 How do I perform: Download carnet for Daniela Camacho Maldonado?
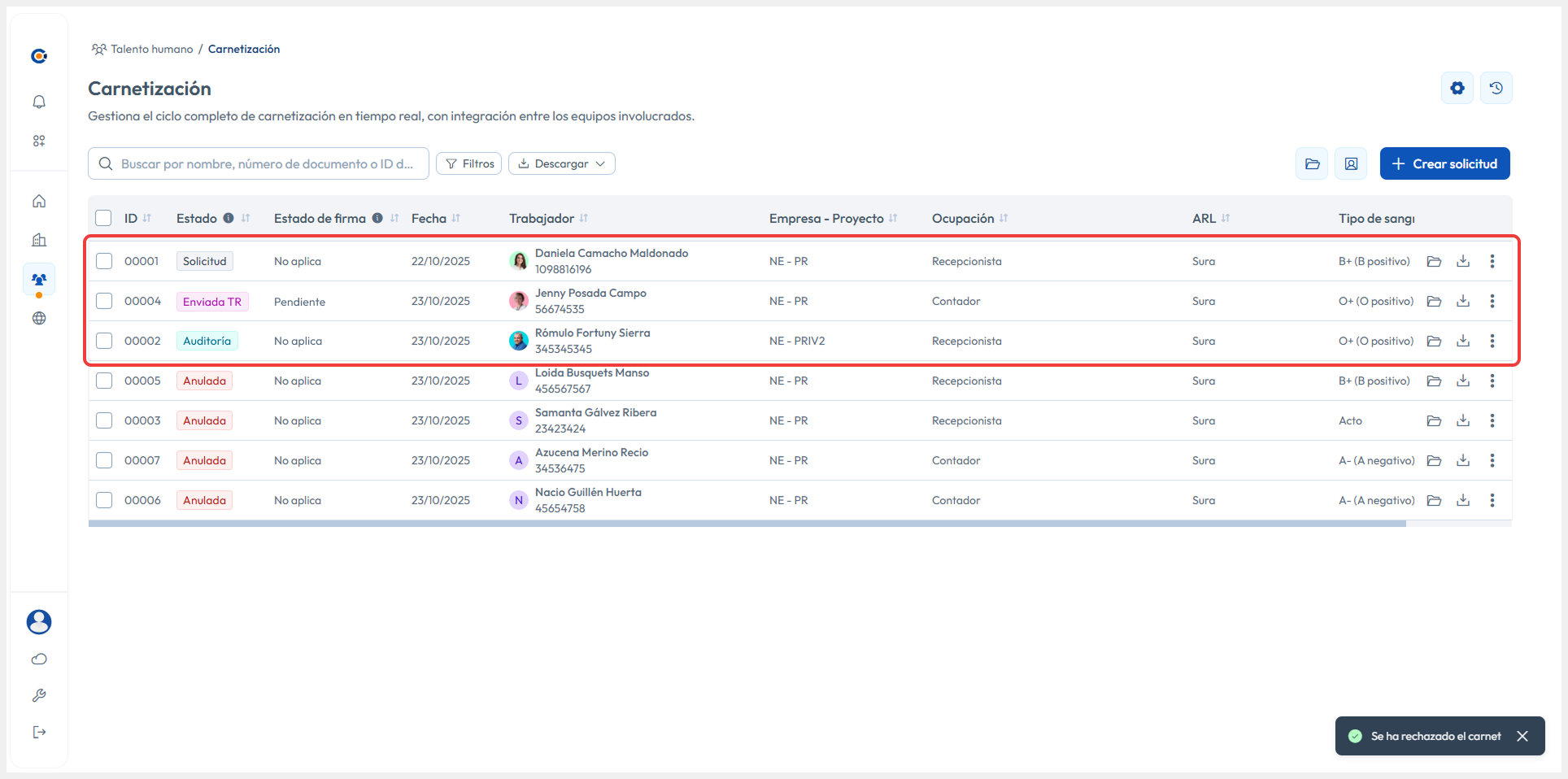coord(1462,261)
